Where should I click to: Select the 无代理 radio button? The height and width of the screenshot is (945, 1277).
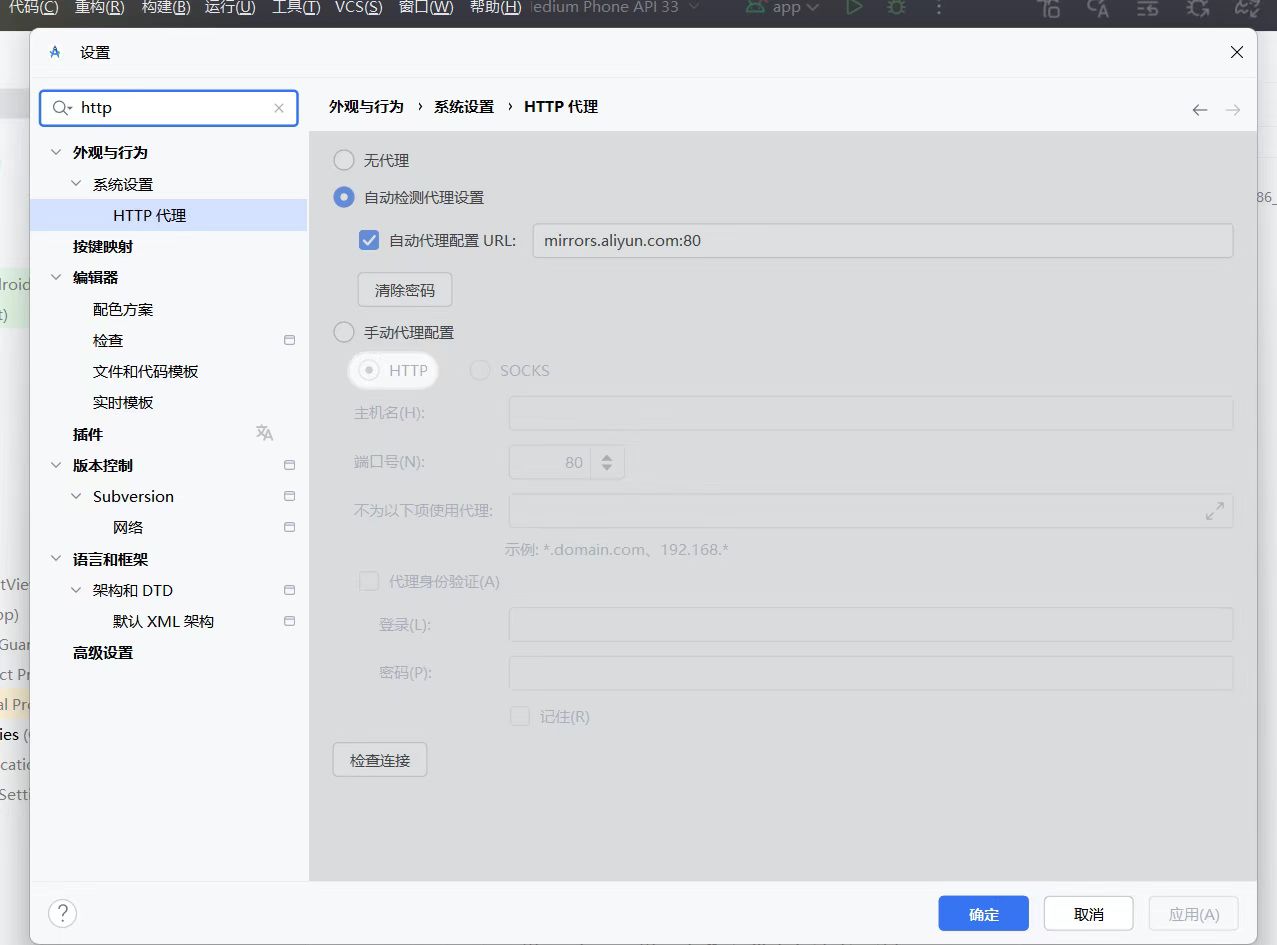point(344,160)
